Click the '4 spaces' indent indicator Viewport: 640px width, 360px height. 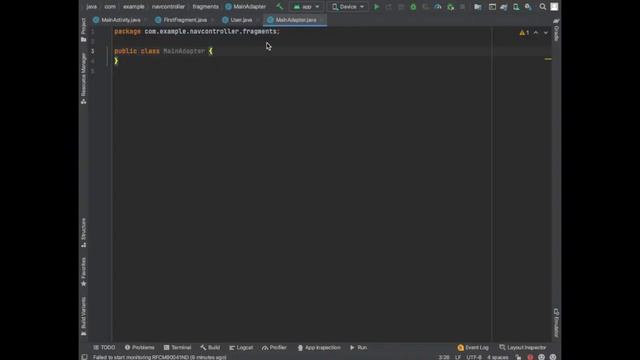click(x=498, y=357)
